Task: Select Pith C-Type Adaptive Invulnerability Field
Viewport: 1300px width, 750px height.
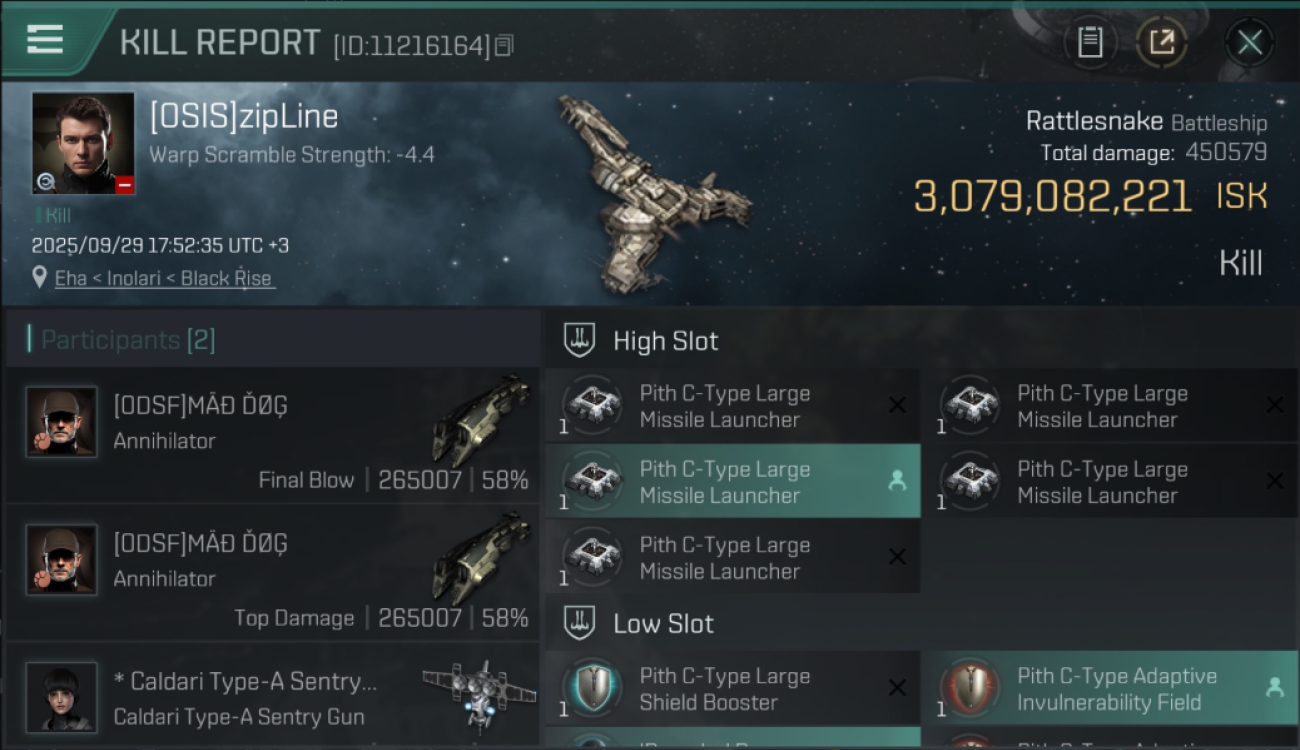Action: 1108,689
